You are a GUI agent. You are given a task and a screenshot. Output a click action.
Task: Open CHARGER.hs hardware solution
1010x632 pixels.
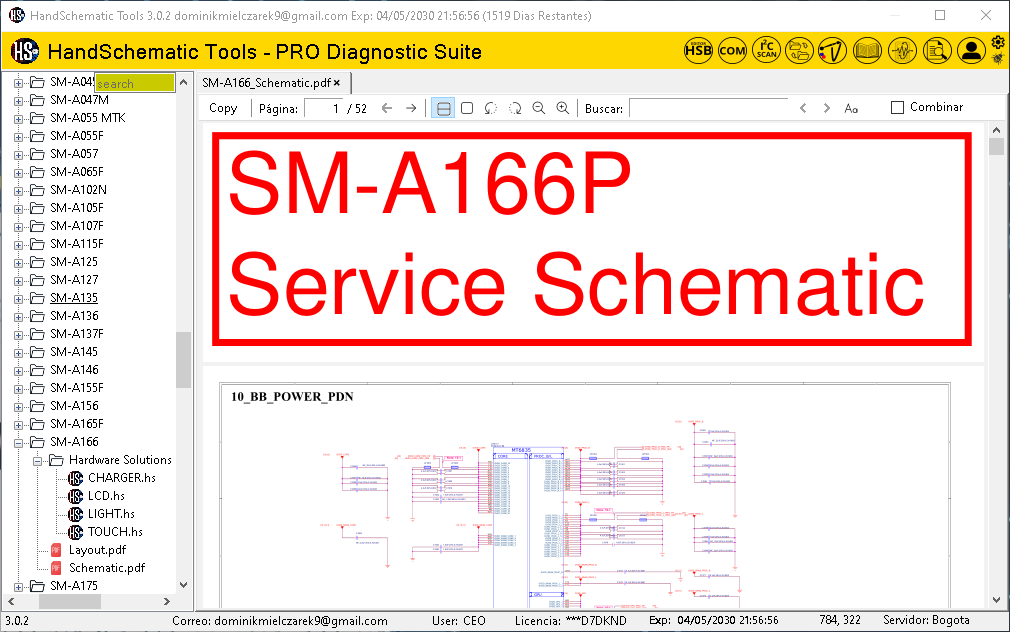(x=122, y=477)
